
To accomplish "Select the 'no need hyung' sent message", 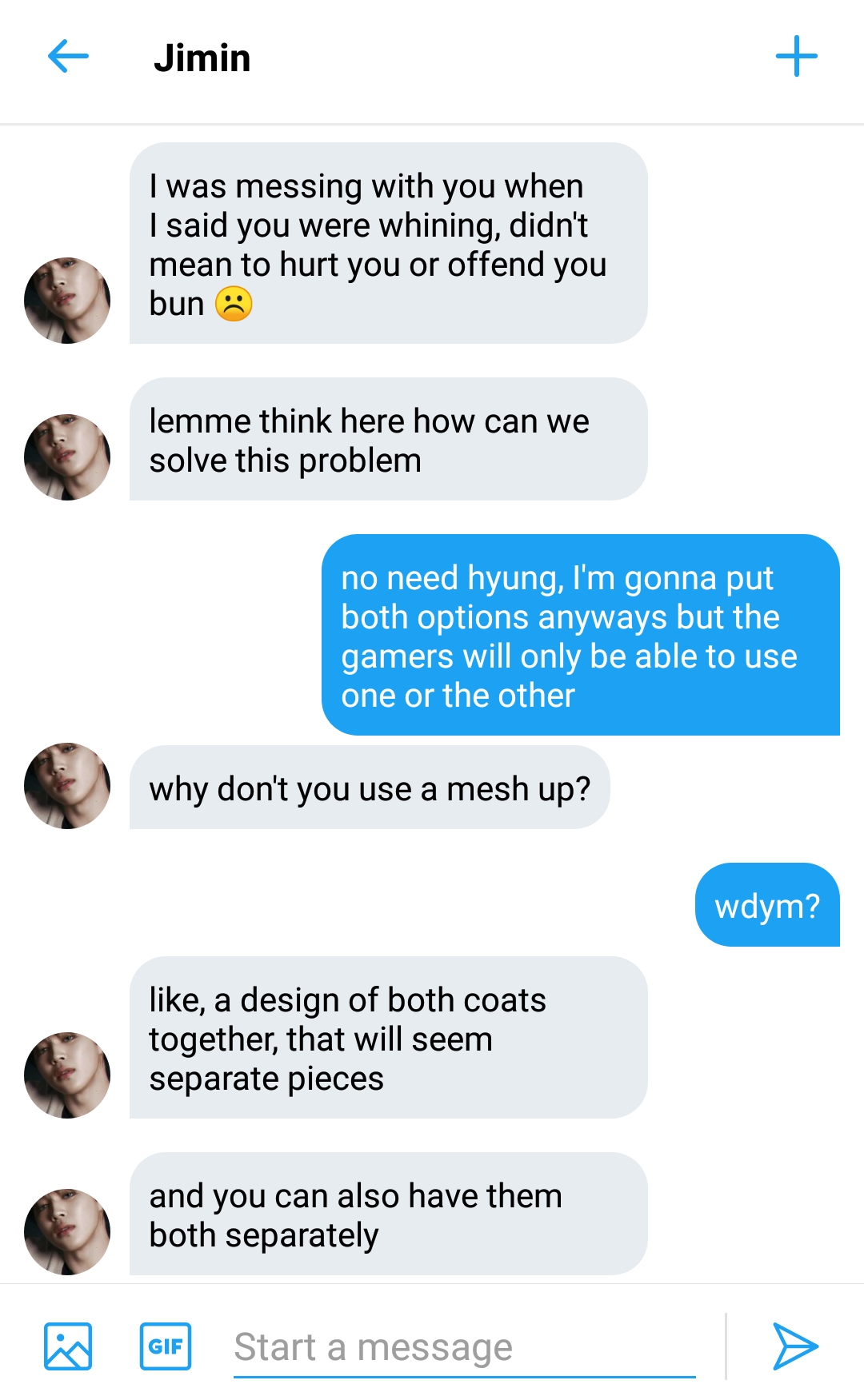I will coord(580,636).
